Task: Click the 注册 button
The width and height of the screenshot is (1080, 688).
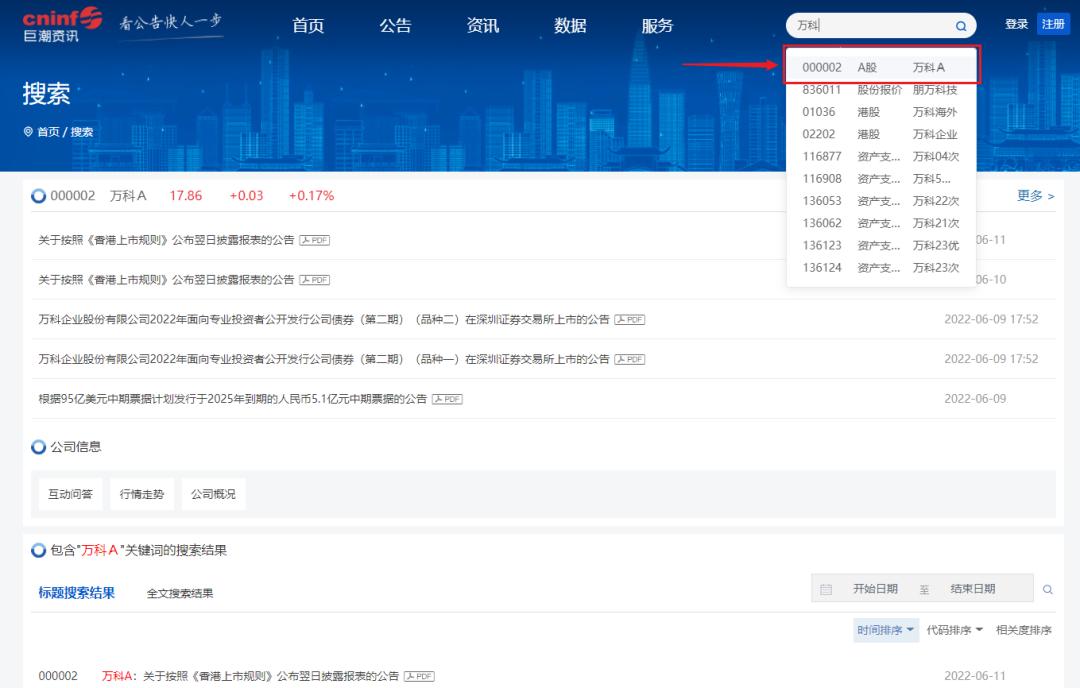Action: coord(1055,22)
